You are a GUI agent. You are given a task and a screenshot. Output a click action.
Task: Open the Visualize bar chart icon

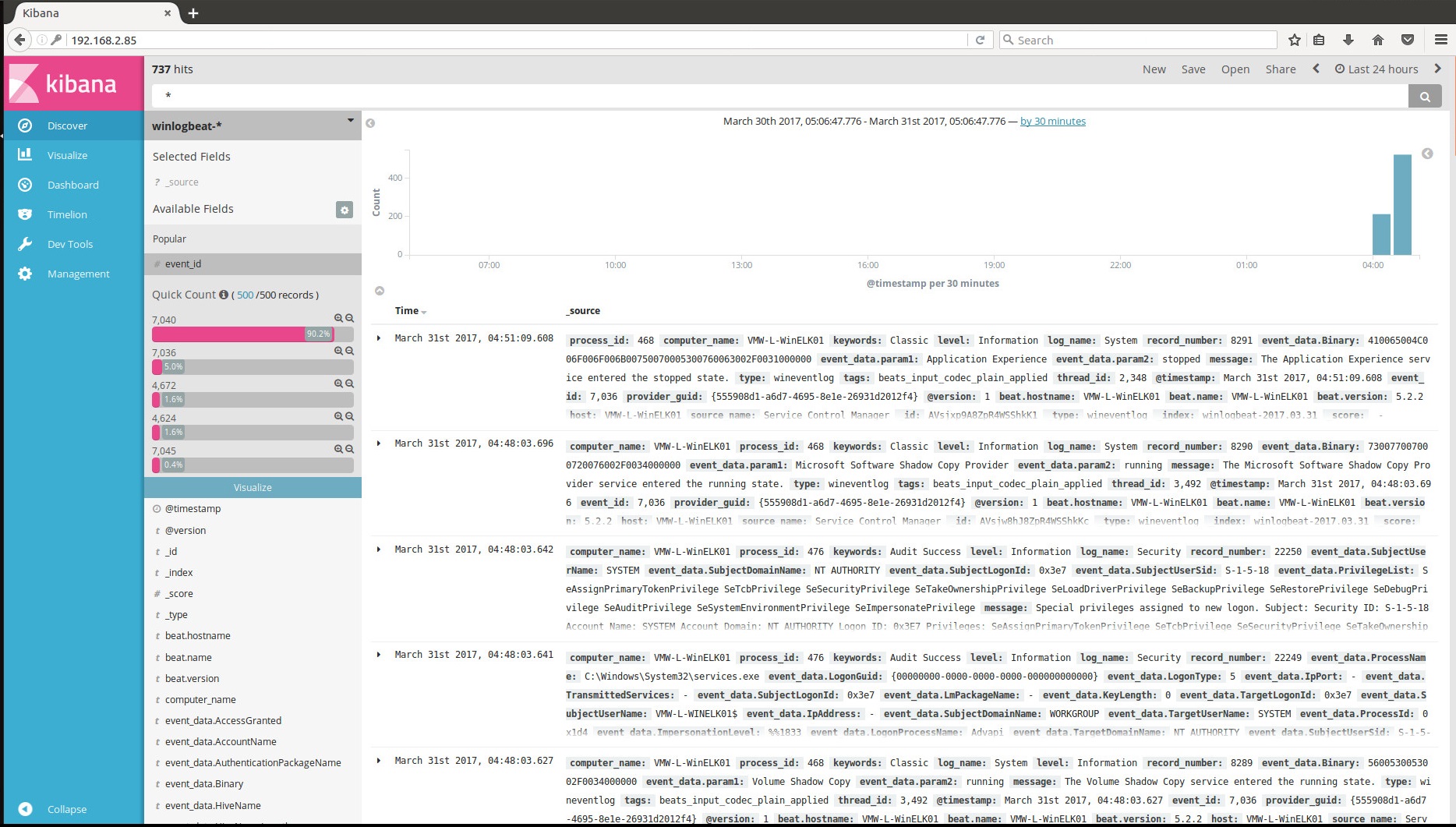(x=25, y=155)
